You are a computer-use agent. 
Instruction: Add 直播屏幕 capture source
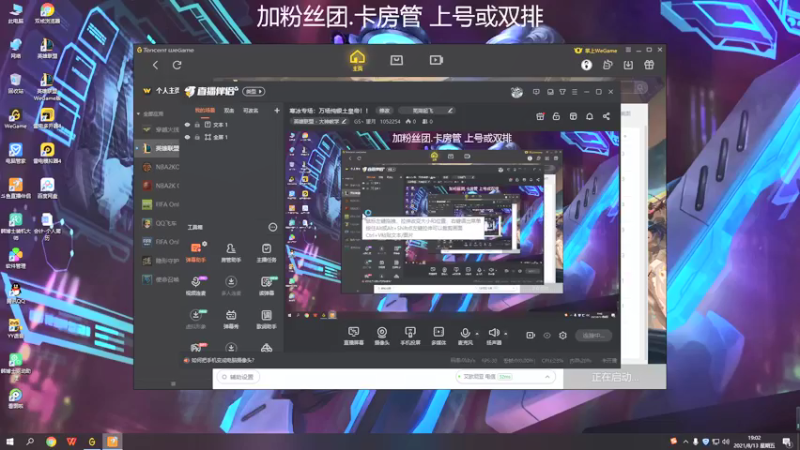[354, 336]
